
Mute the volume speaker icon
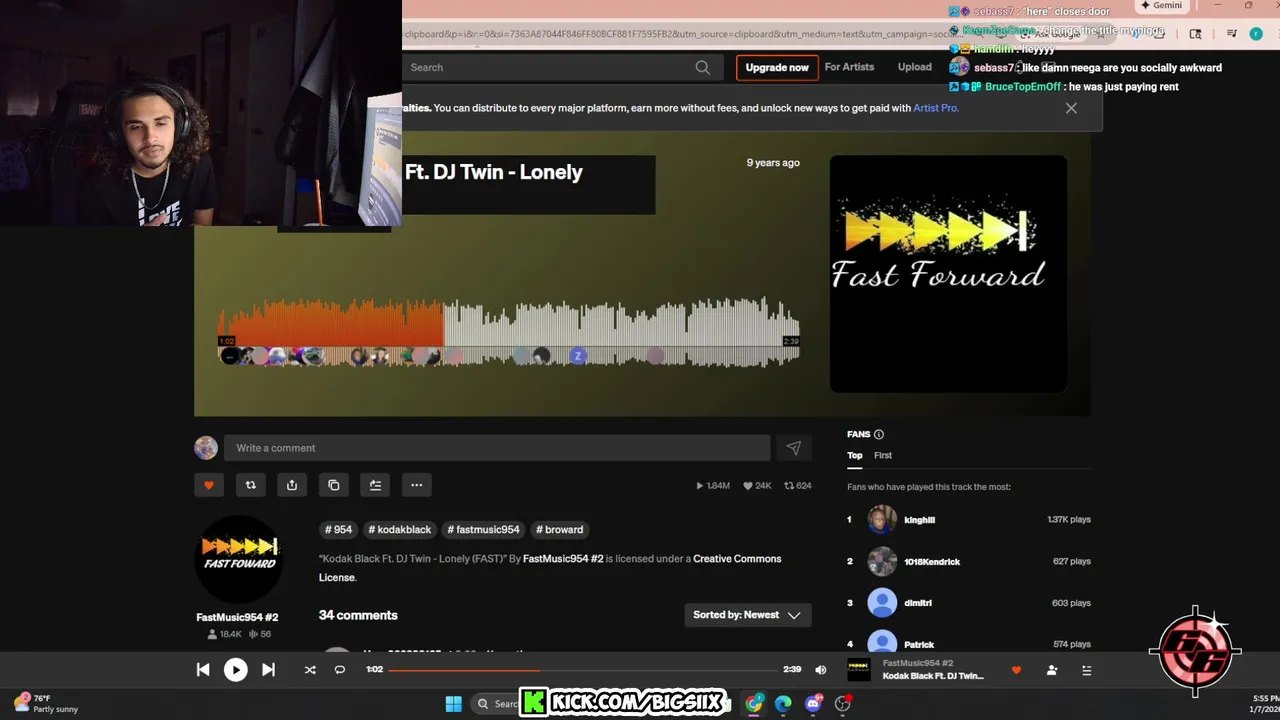click(x=821, y=670)
